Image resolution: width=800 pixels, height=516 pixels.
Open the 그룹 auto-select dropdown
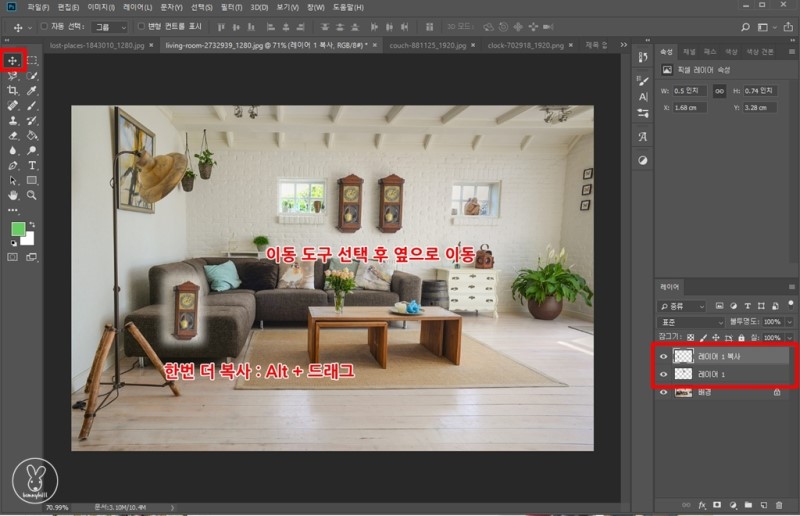tap(109, 27)
